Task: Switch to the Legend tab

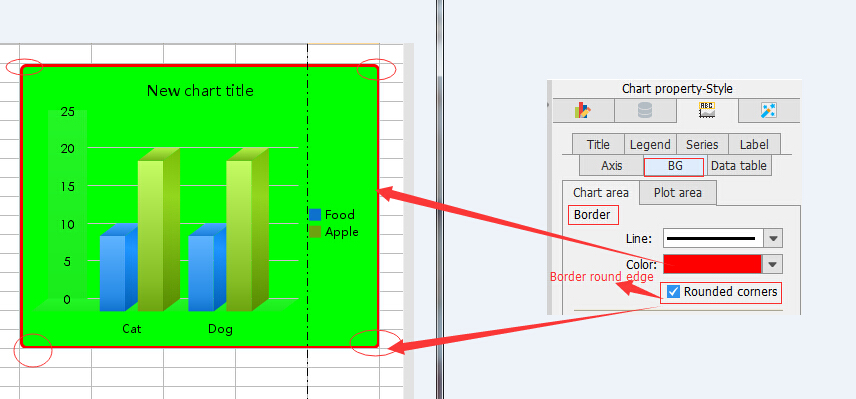Action: click(650, 145)
